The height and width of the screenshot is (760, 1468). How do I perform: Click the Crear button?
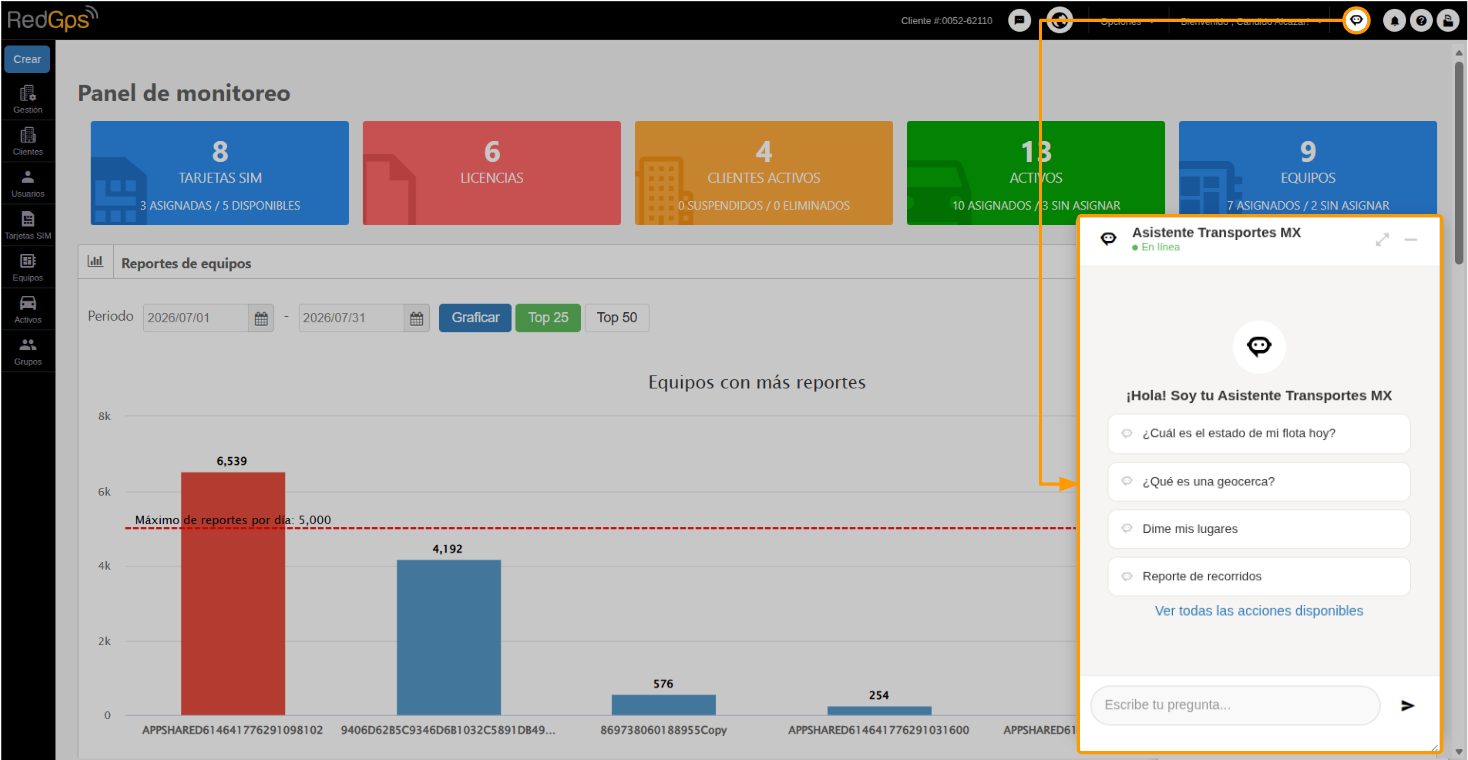tap(28, 59)
